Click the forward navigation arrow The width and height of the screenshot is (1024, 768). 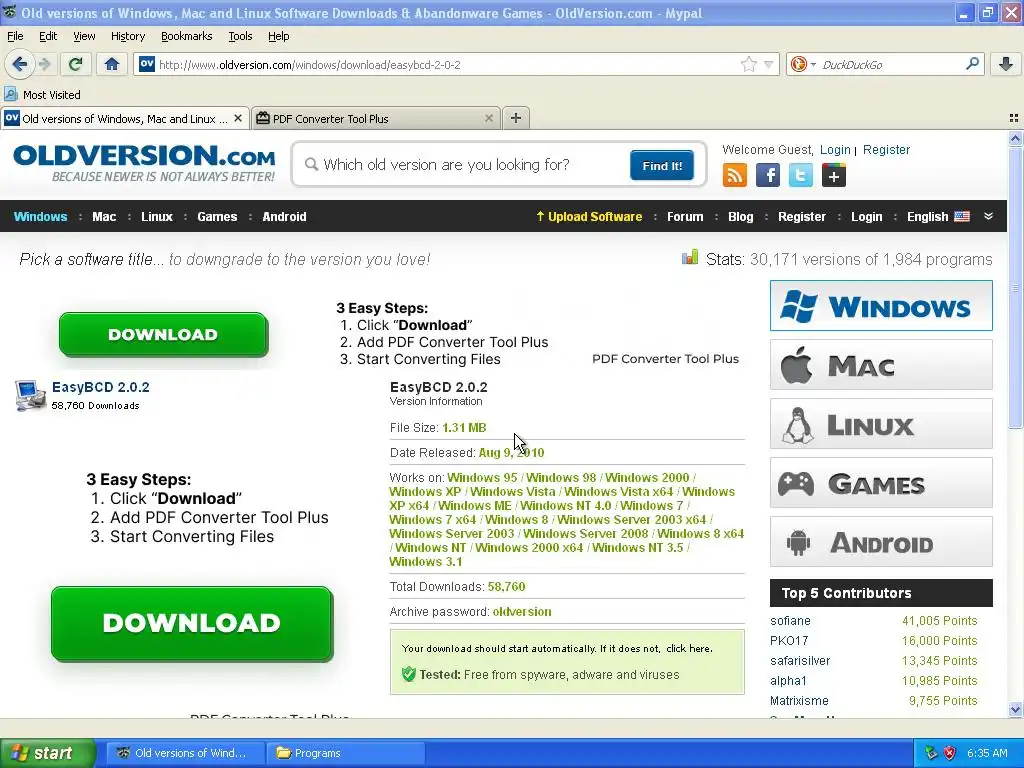click(x=44, y=64)
